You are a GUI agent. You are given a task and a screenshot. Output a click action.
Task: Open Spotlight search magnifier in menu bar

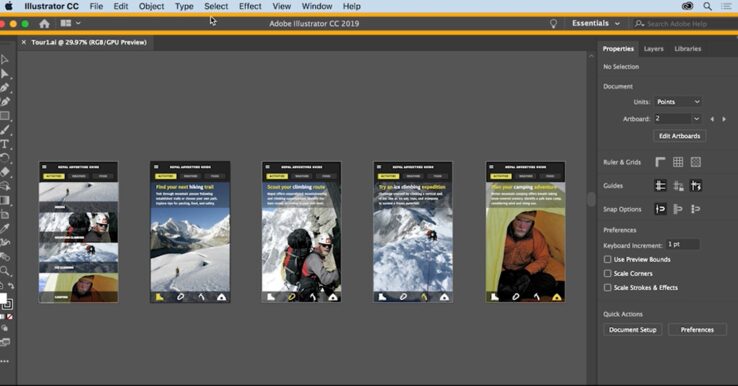click(x=707, y=6)
